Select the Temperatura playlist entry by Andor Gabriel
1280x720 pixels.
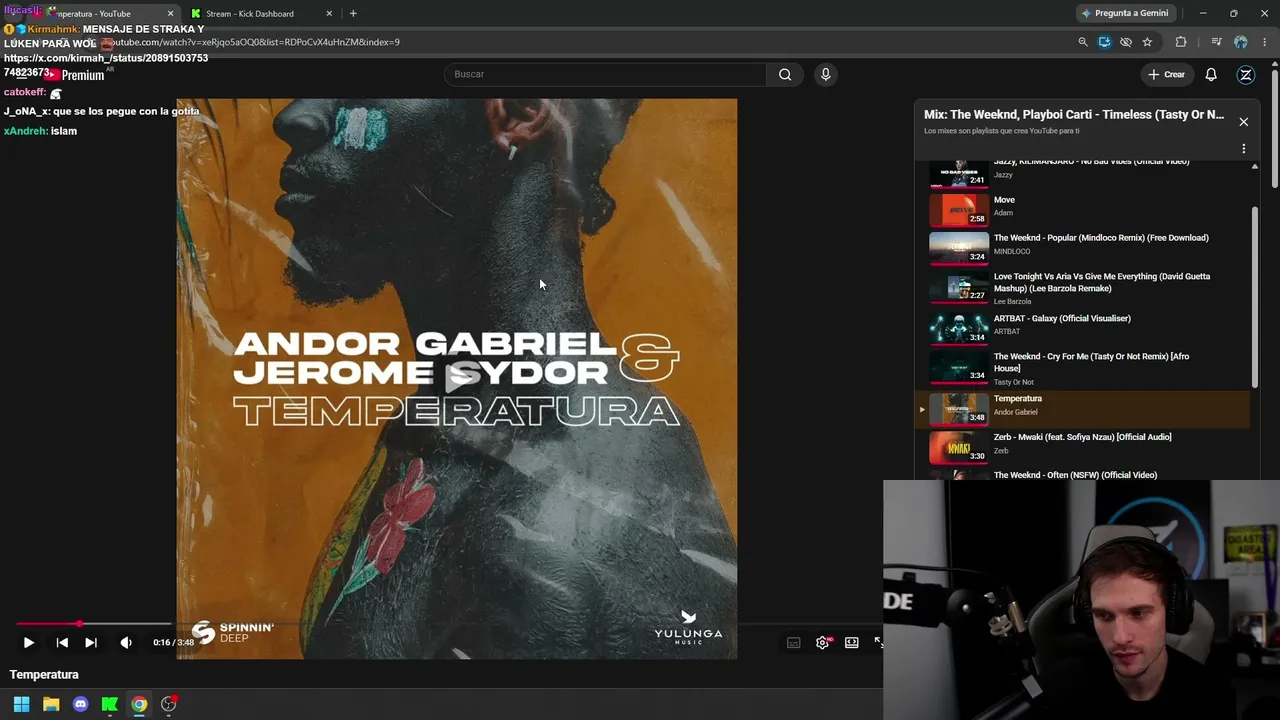click(x=1083, y=408)
